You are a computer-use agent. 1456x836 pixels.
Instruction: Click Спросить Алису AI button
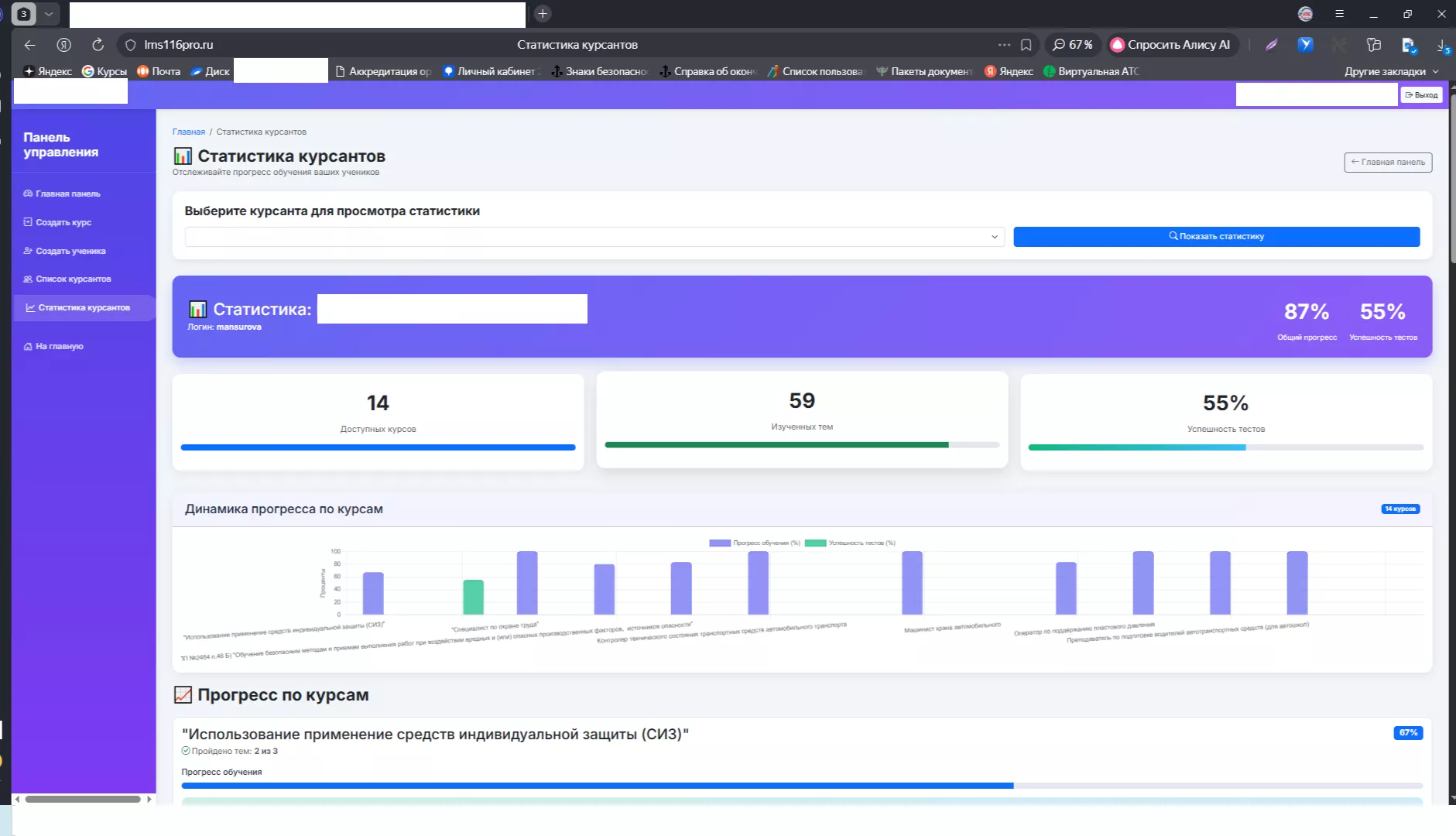[1170, 45]
